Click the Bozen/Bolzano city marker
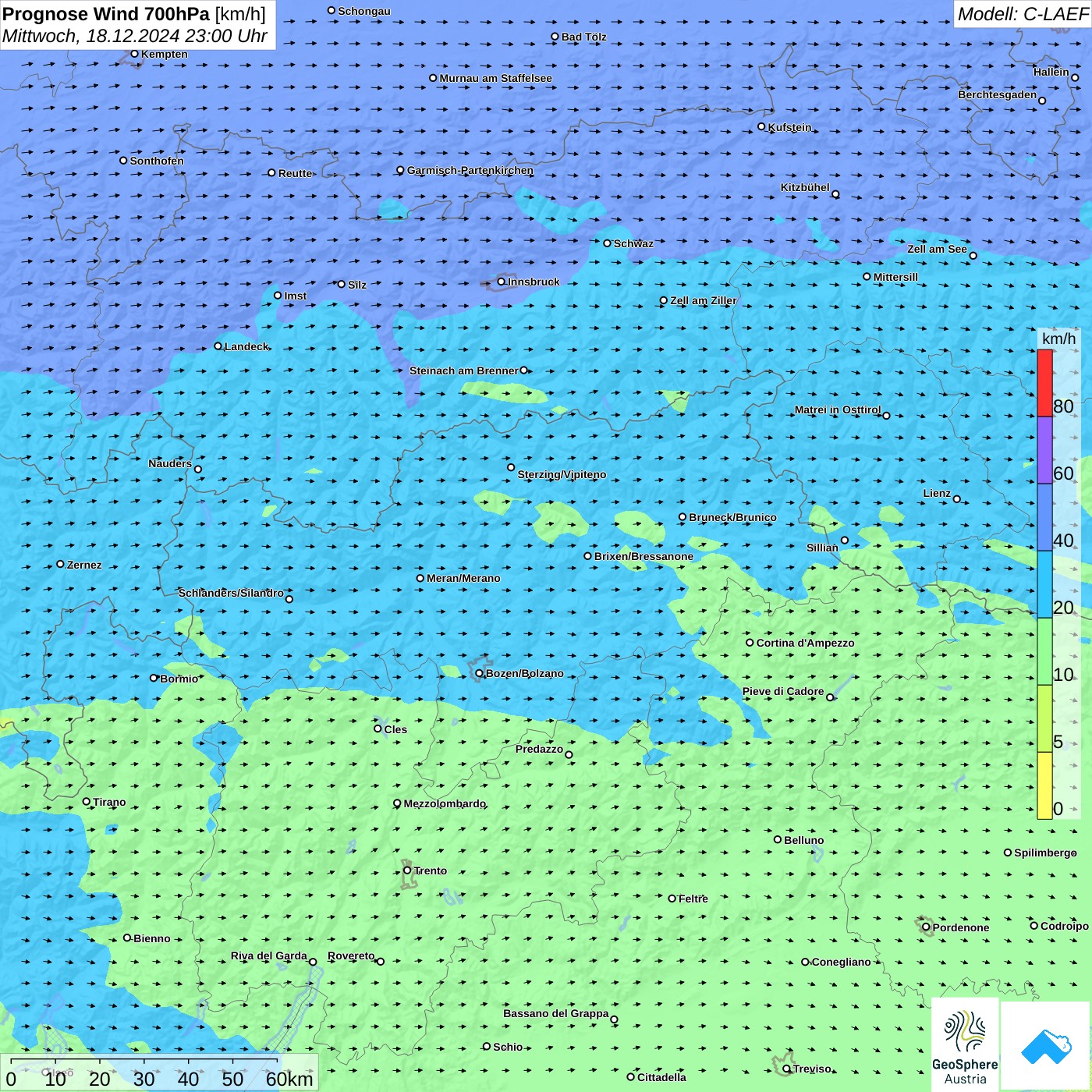 pos(479,673)
